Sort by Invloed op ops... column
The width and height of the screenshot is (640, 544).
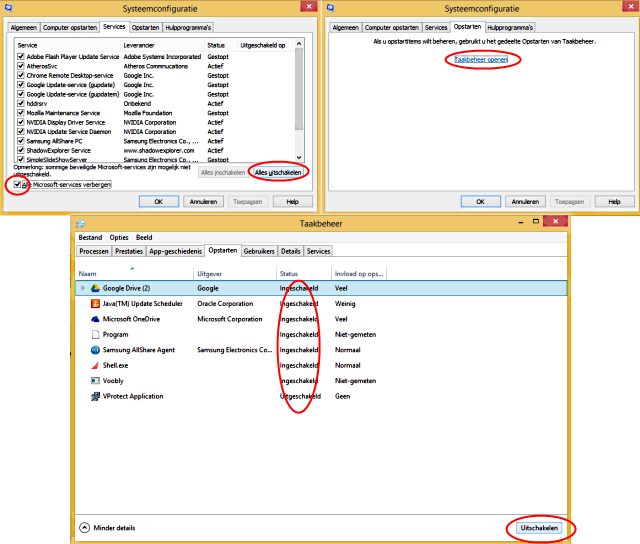[359, 273]
